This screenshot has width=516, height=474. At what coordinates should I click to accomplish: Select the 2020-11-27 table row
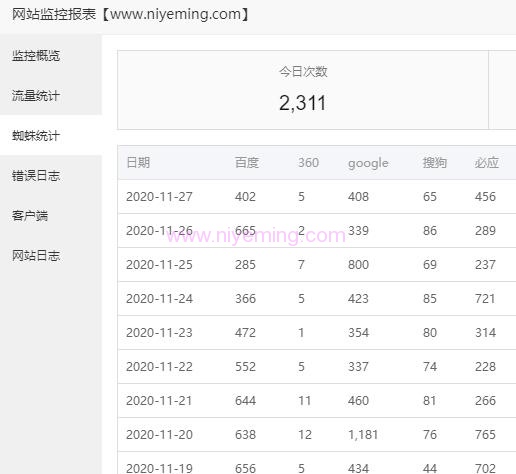(x=317, y=197)
